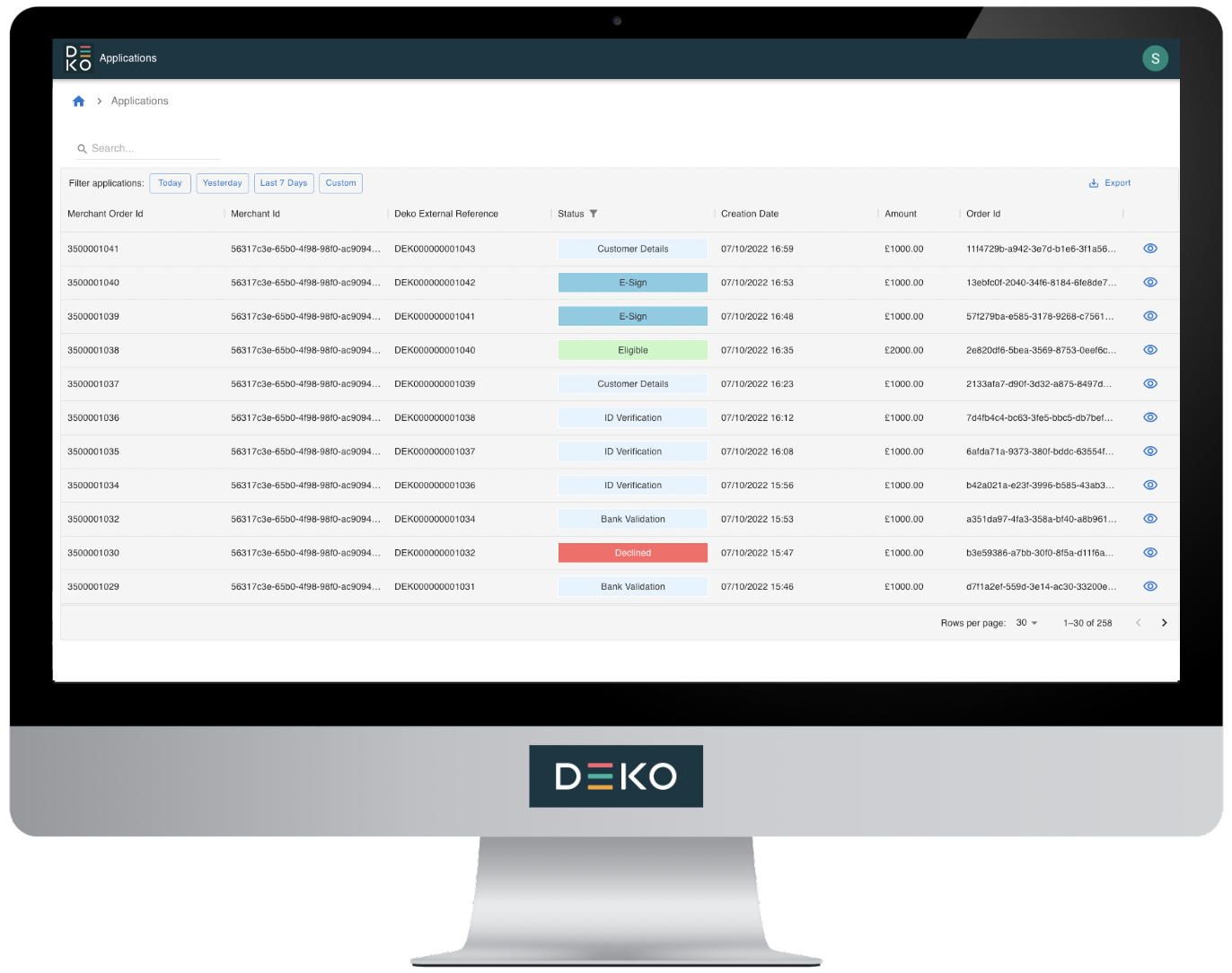This screenshot has height=973, width=1232.
Task: Click Bank Validation status of order 3500001032
Action: coord(633,520)
